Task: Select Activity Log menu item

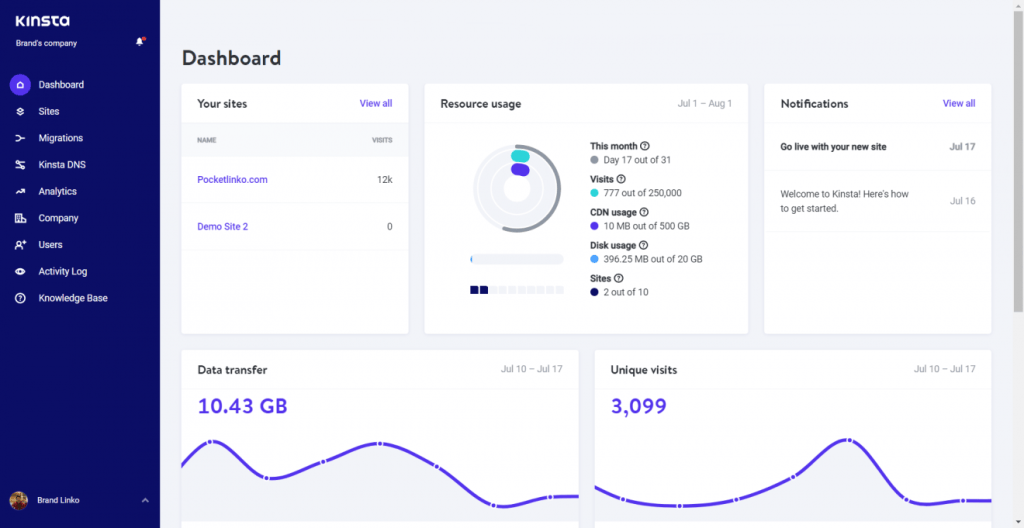Action: point(63,271)
